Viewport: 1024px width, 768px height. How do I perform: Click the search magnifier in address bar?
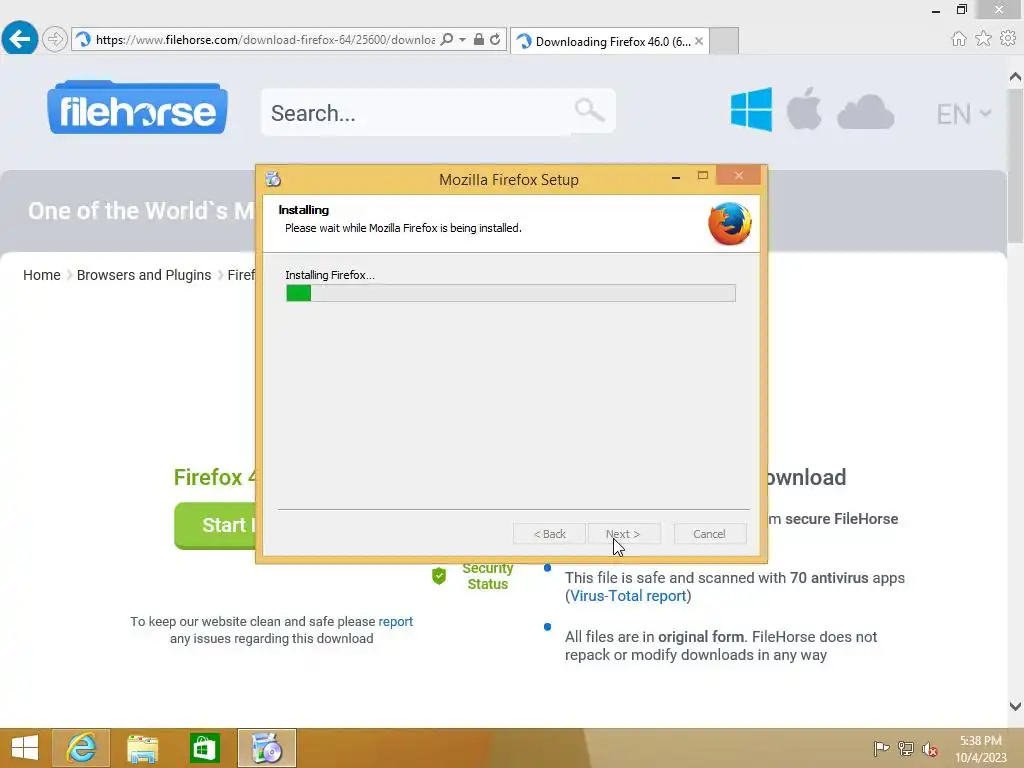point(447,39)
